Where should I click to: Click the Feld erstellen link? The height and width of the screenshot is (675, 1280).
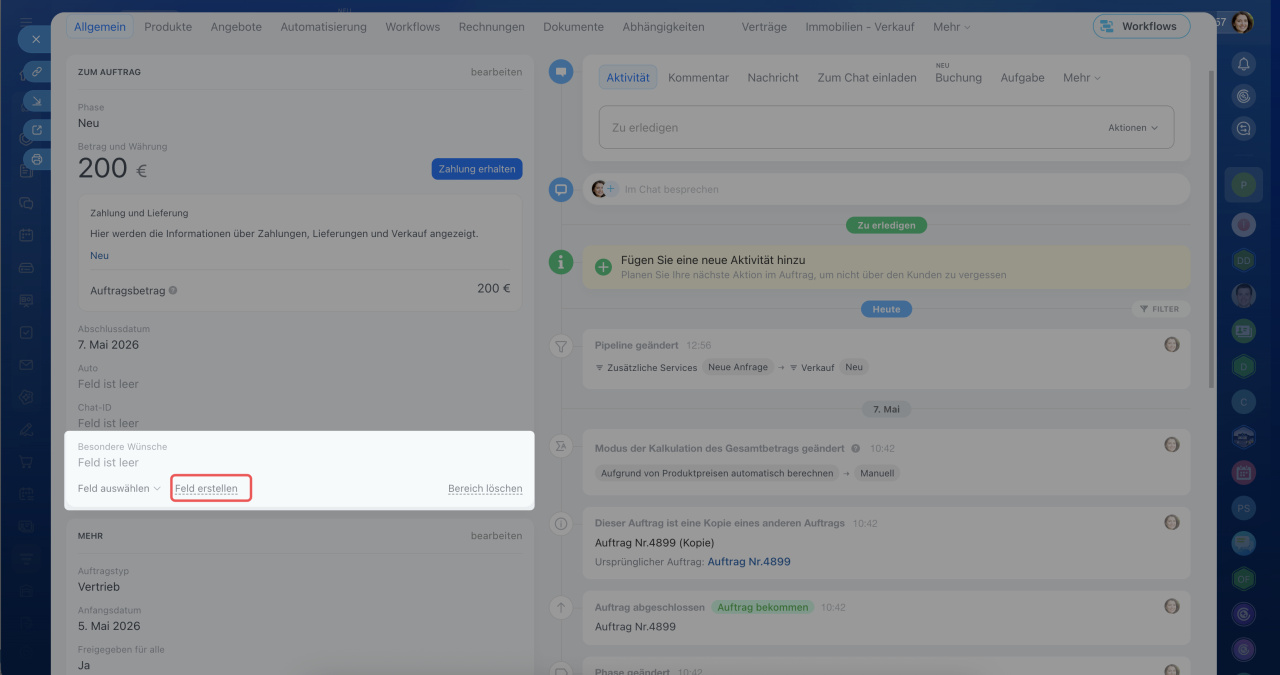click(206, 489)
